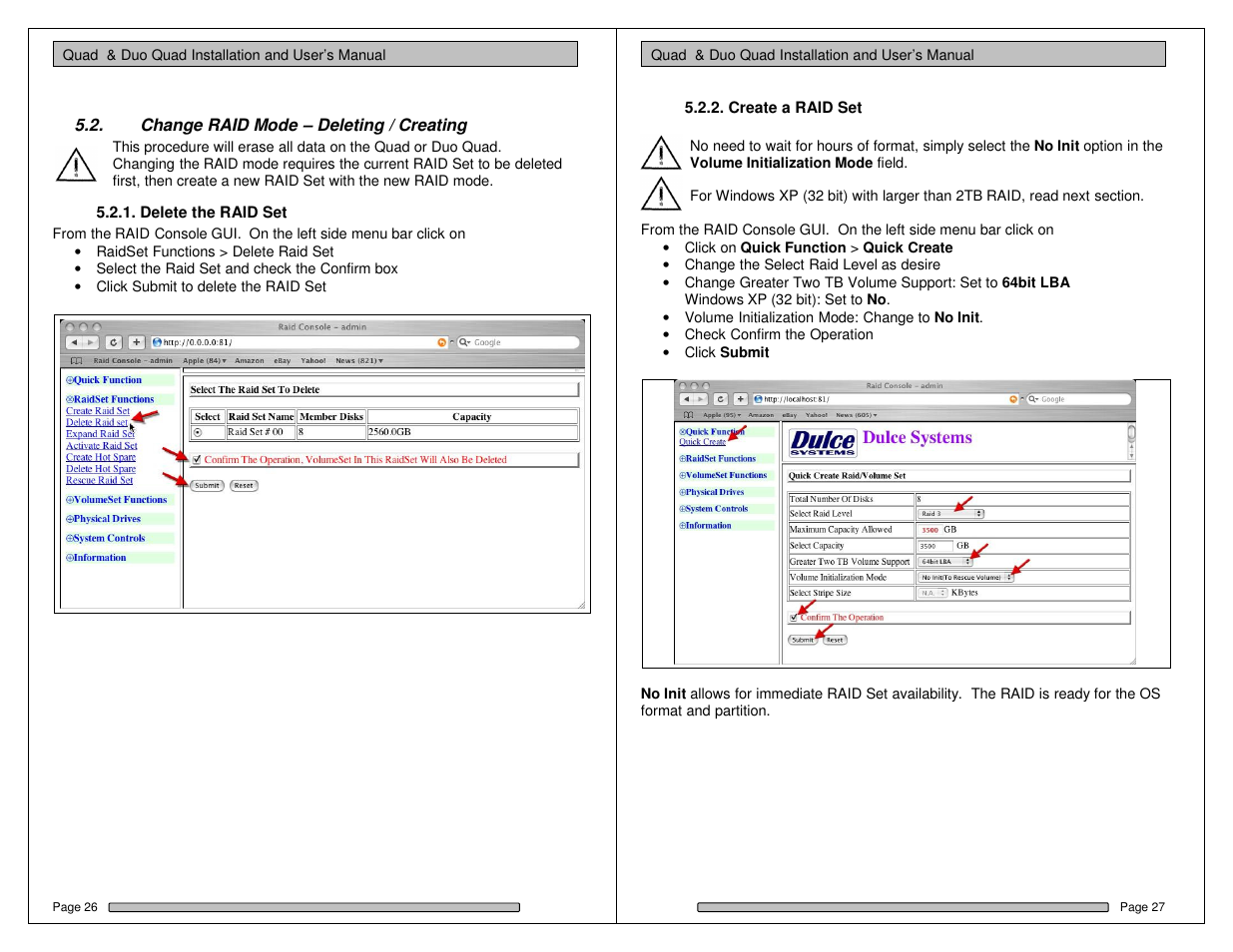Screen dimensions: 1233x952
Task: Toggle the Confirm The Operation checkbox in Quick Create
Action: coord(794,618)
